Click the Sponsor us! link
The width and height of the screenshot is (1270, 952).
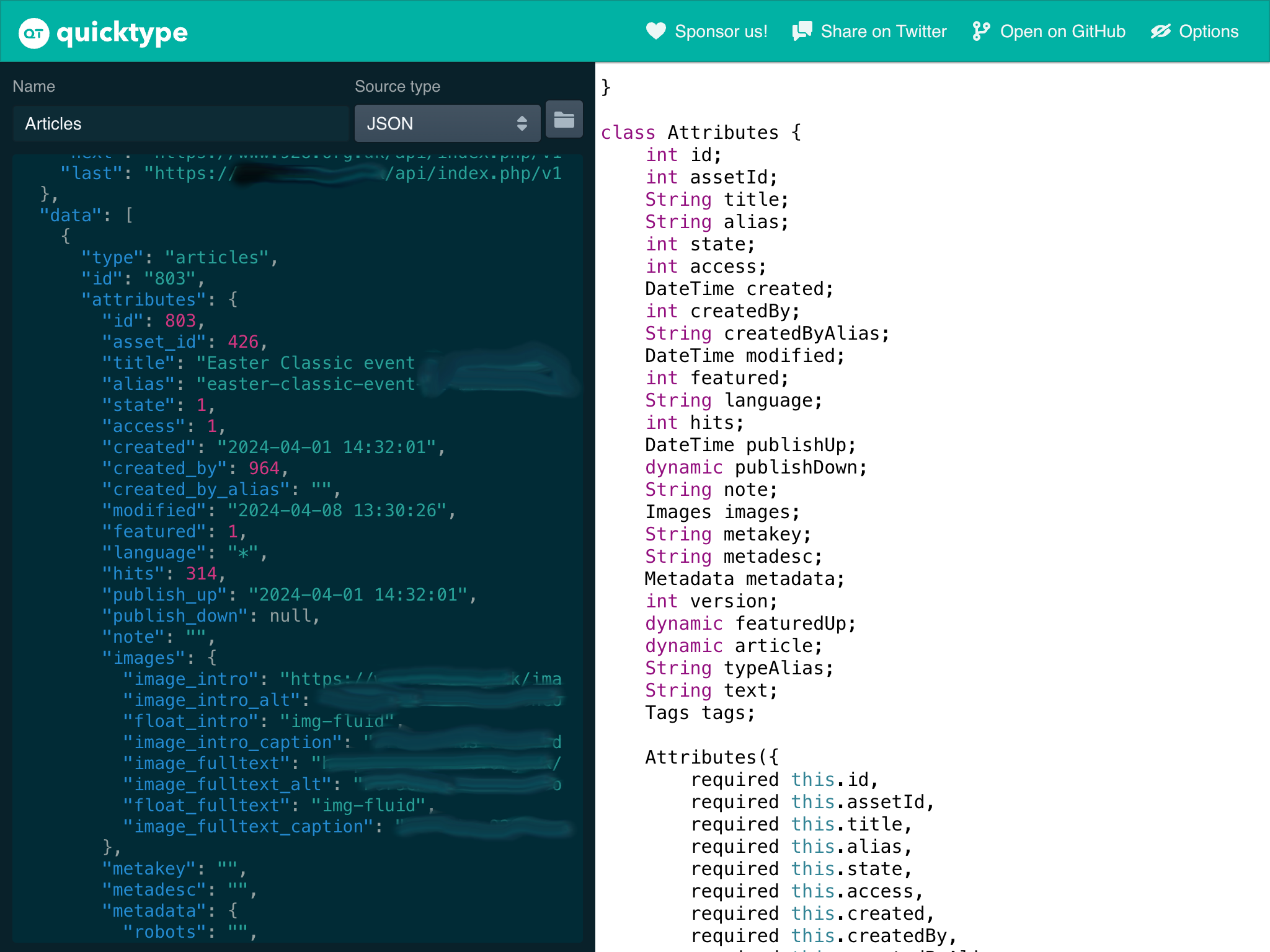pyautogui.click(x=721, y=32)
